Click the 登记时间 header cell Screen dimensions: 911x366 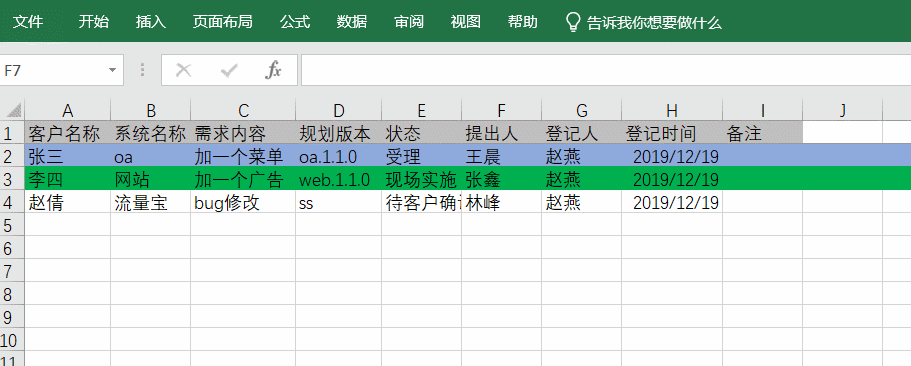click(x=672, y=133)
